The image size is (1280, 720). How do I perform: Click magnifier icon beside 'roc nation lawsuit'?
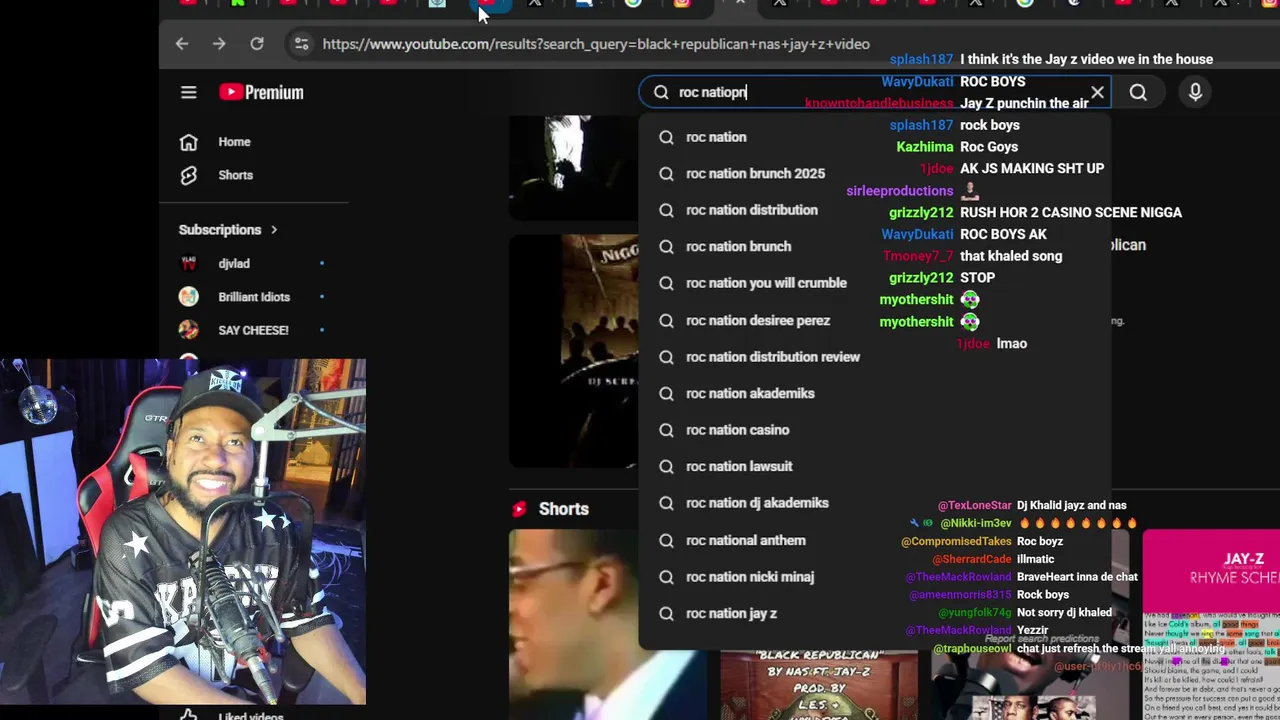tap(666, 466)
